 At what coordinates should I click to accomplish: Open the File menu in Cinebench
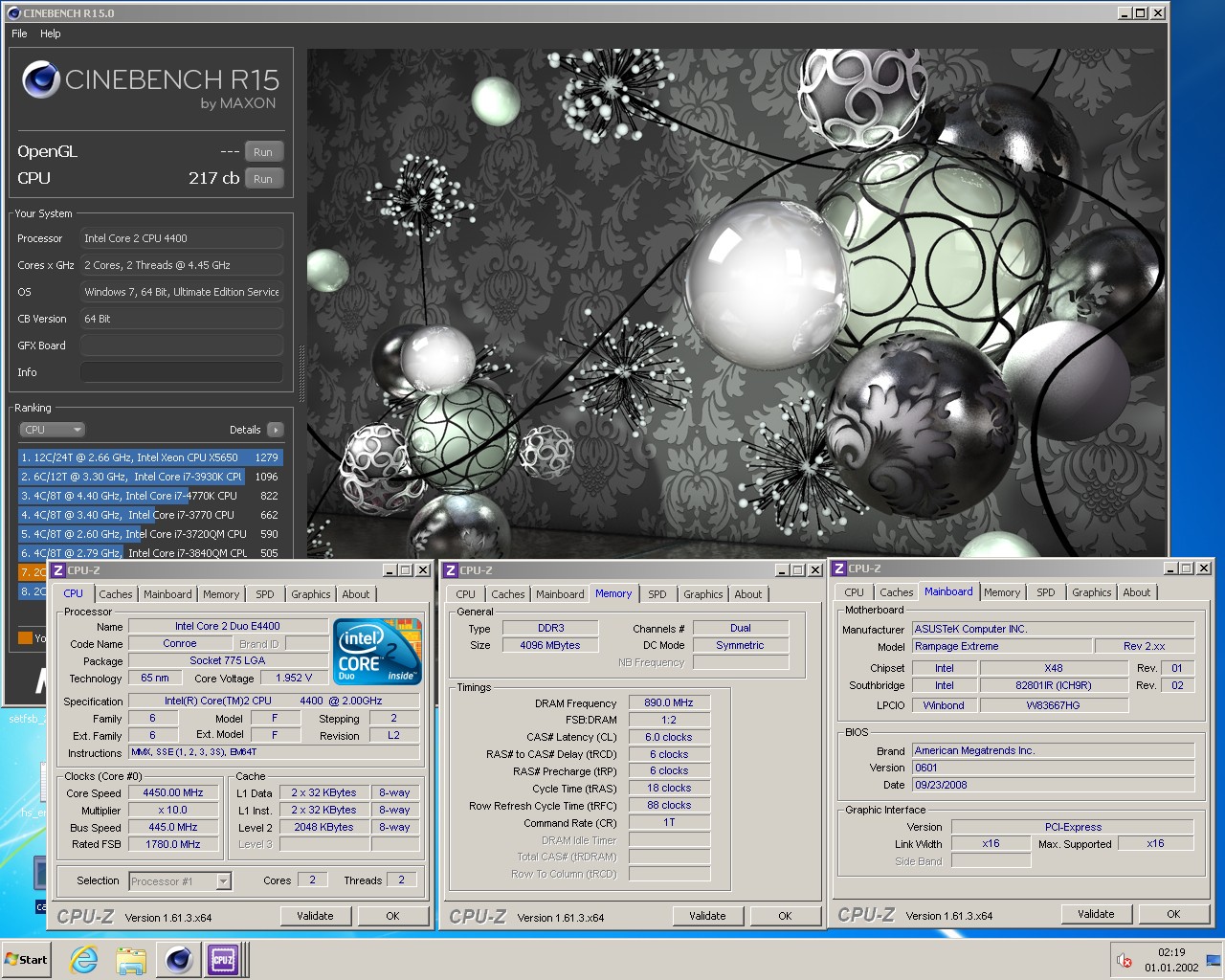[19, 33]
